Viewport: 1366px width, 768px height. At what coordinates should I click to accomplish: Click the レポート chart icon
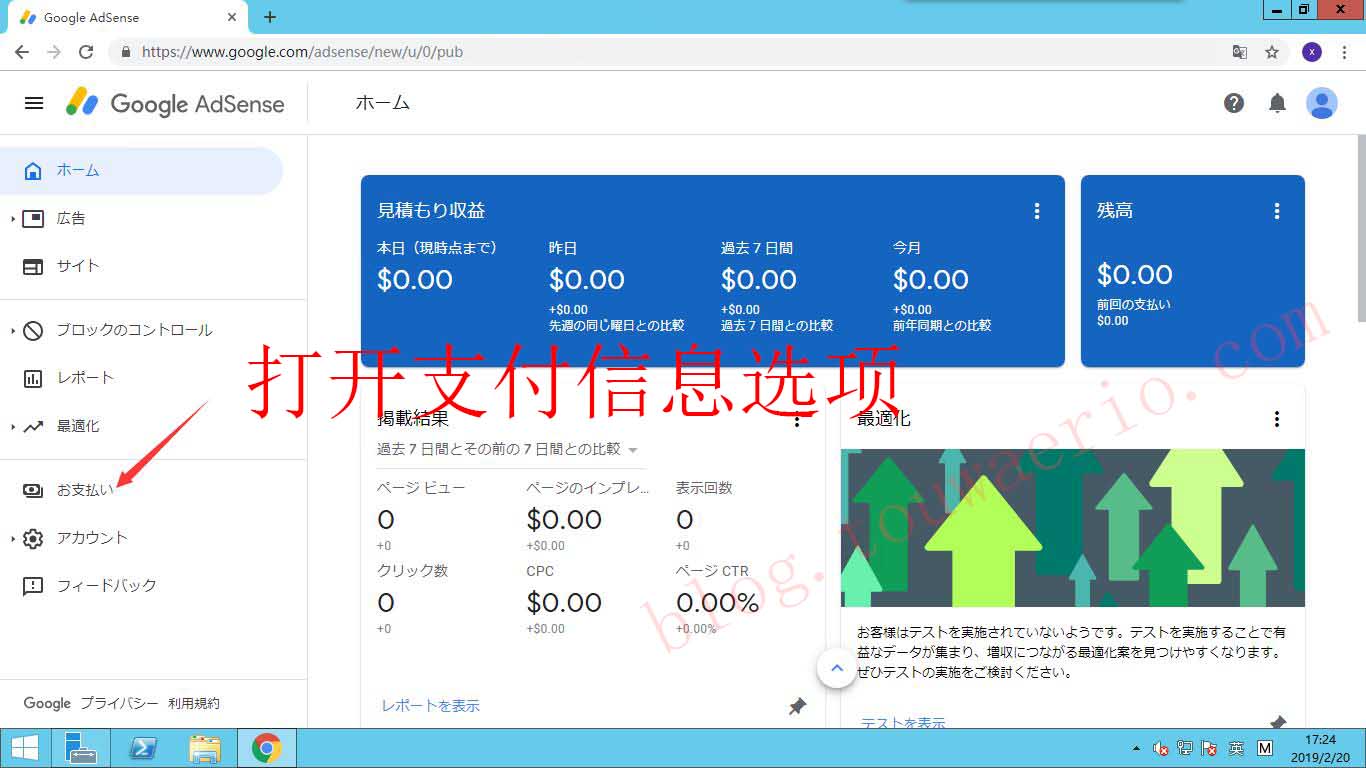pyautogui.click(x=33, y=378)
